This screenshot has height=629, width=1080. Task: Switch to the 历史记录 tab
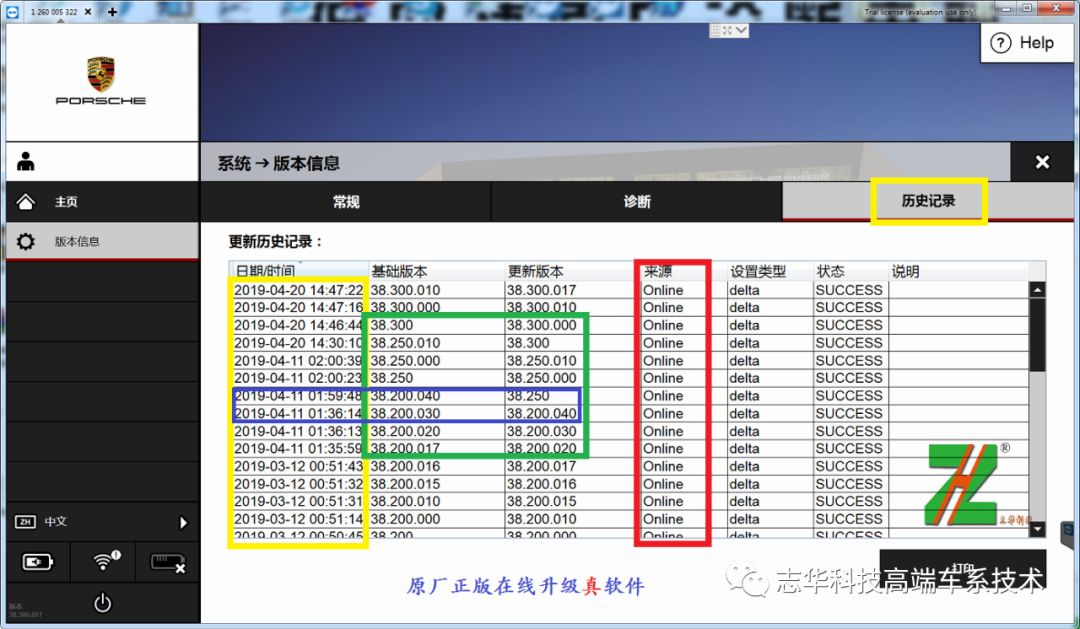pyautogui.click(x=927, y=201)
